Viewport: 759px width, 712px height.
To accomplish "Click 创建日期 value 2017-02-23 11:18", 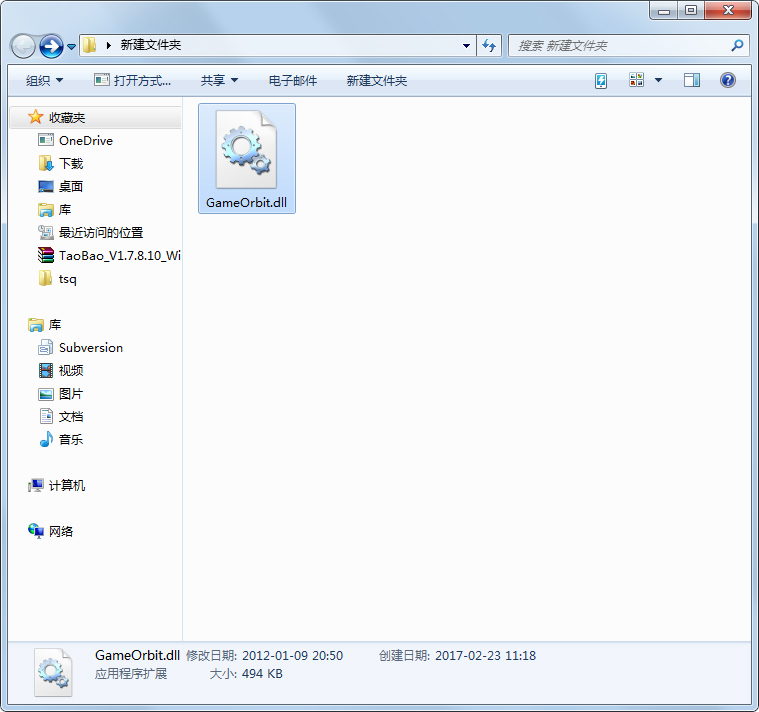I will point(486,656).
